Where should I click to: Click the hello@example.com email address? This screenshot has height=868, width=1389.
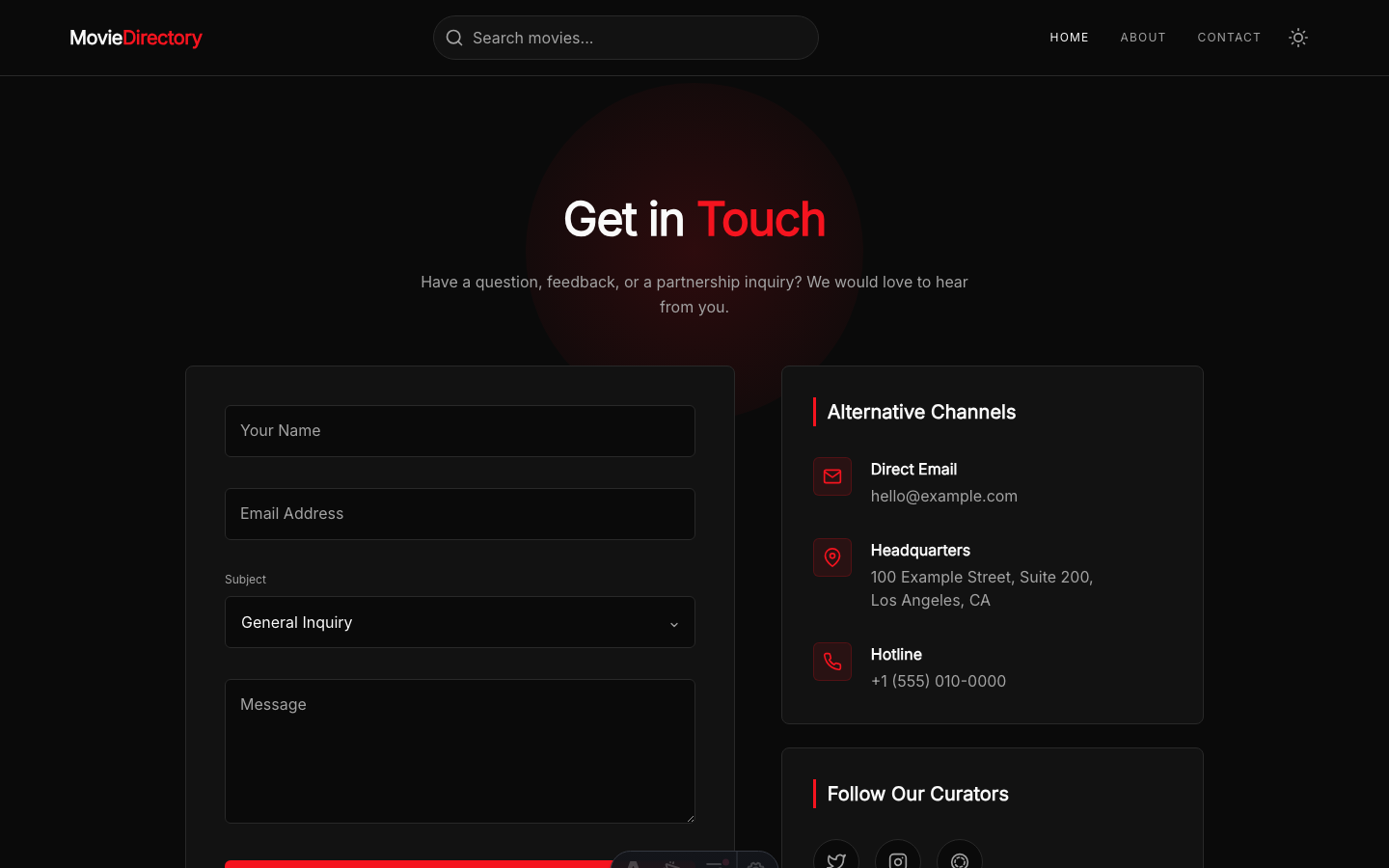coord(943,496)
